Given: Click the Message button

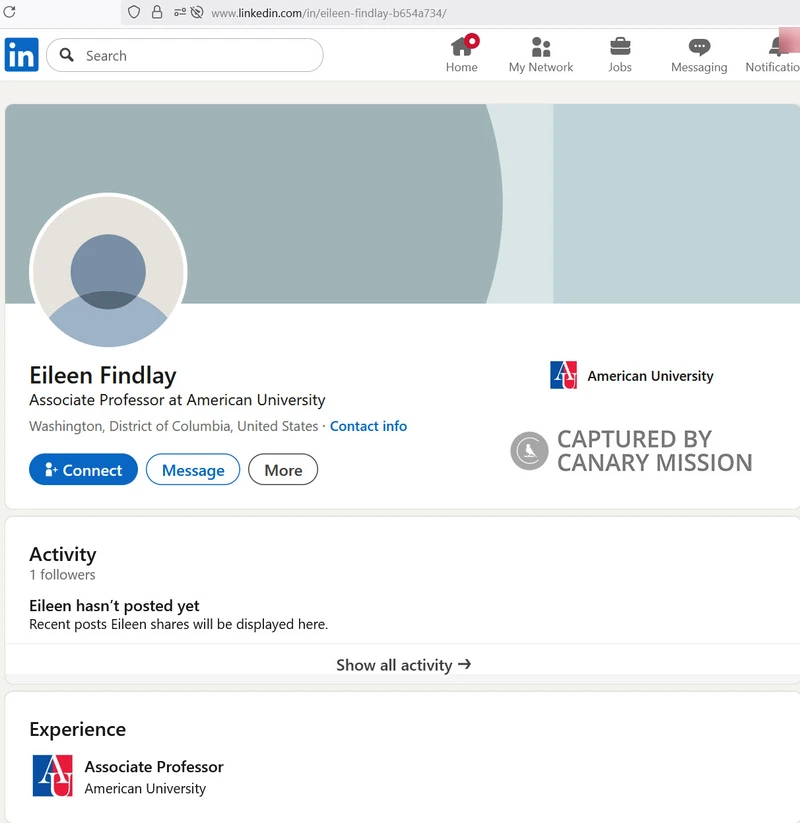Looking at the screenshot, I should (193, 470).
